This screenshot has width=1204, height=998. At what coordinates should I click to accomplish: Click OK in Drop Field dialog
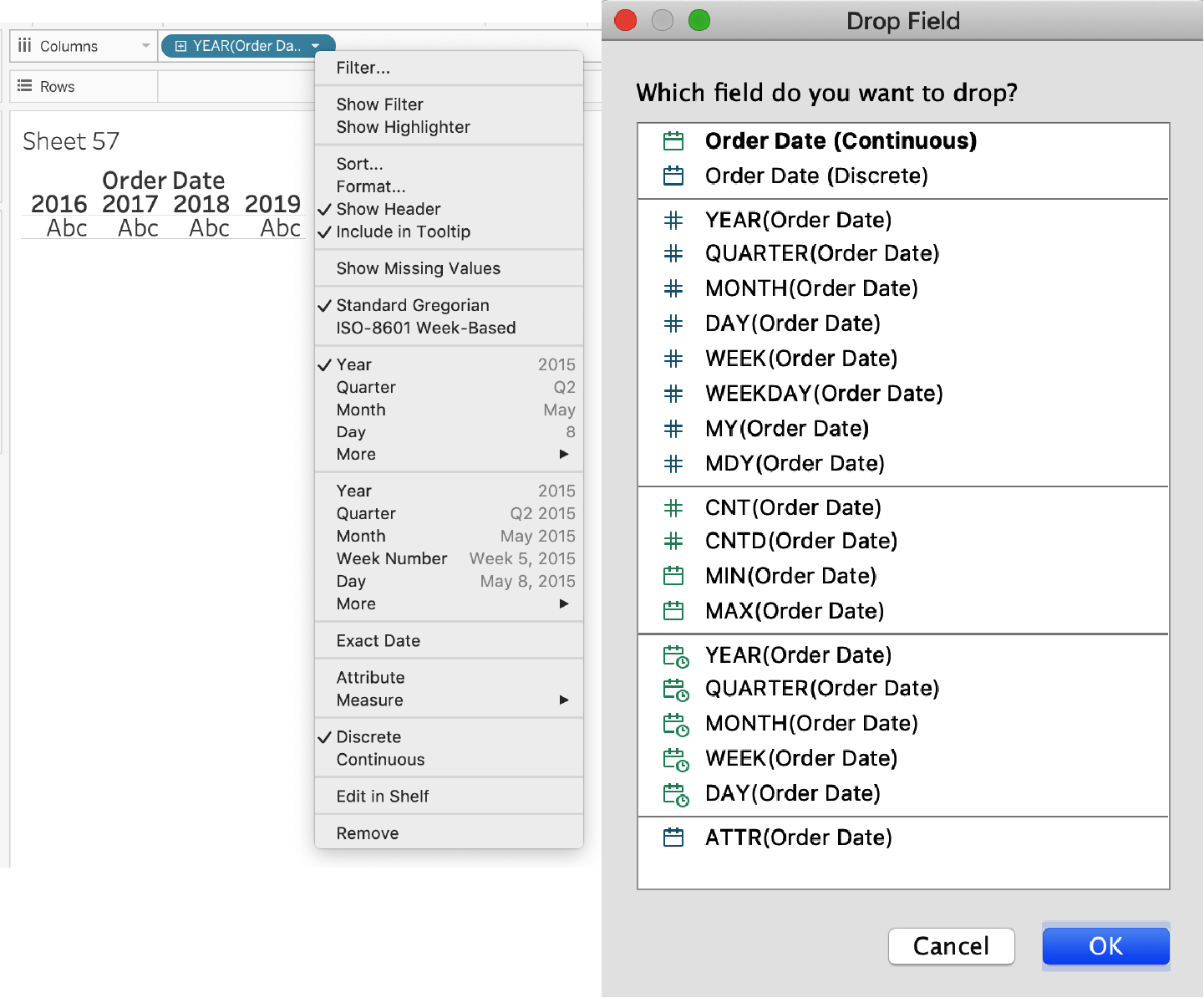(x=1105, y=946)
